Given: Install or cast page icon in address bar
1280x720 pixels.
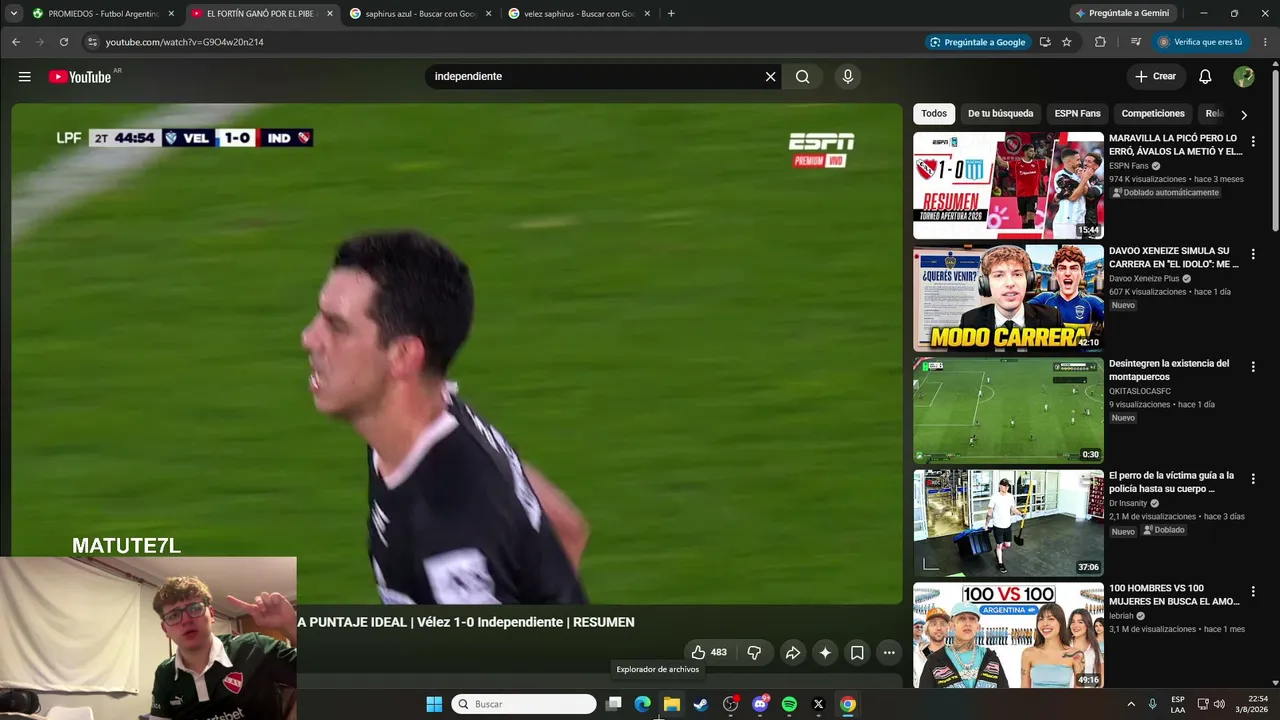Looking at the screenshot, I should pos(1045,42).
